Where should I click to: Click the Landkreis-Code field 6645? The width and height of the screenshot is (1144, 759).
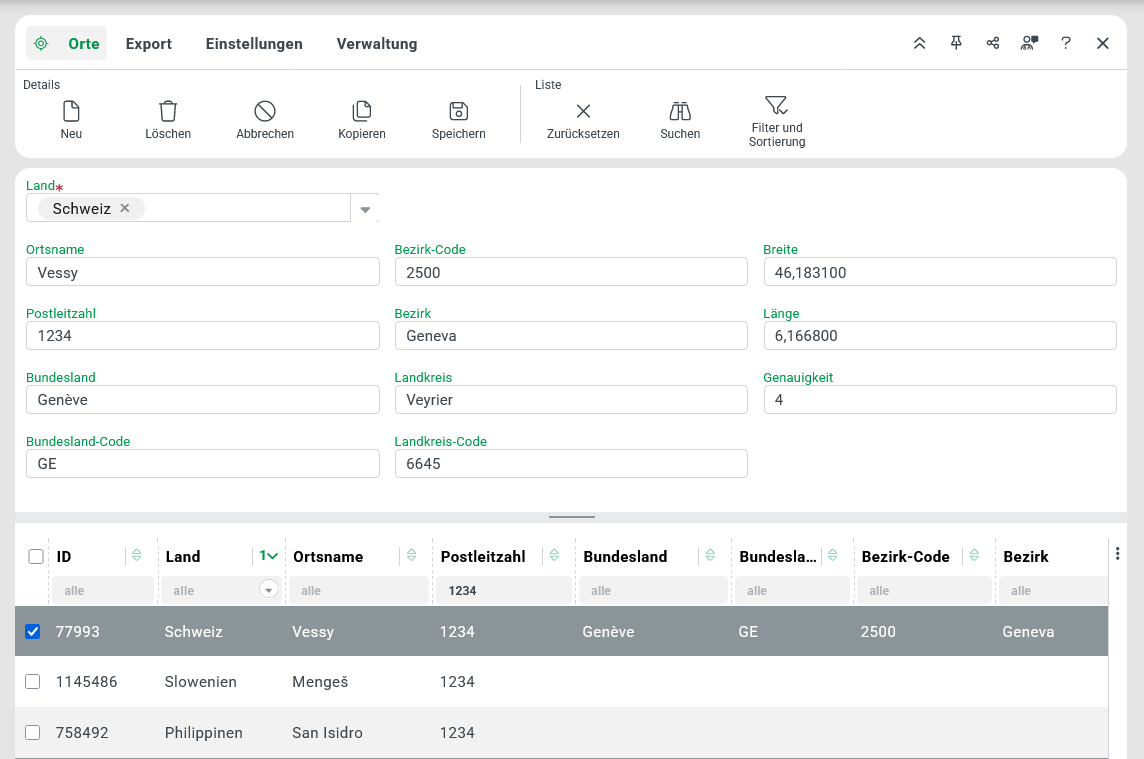tap(571, 463)
